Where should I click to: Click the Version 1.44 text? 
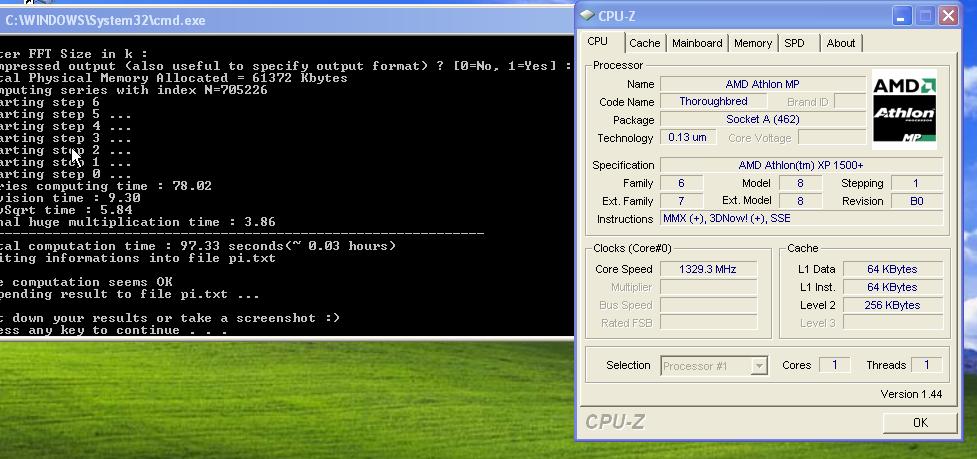point(911,394)
